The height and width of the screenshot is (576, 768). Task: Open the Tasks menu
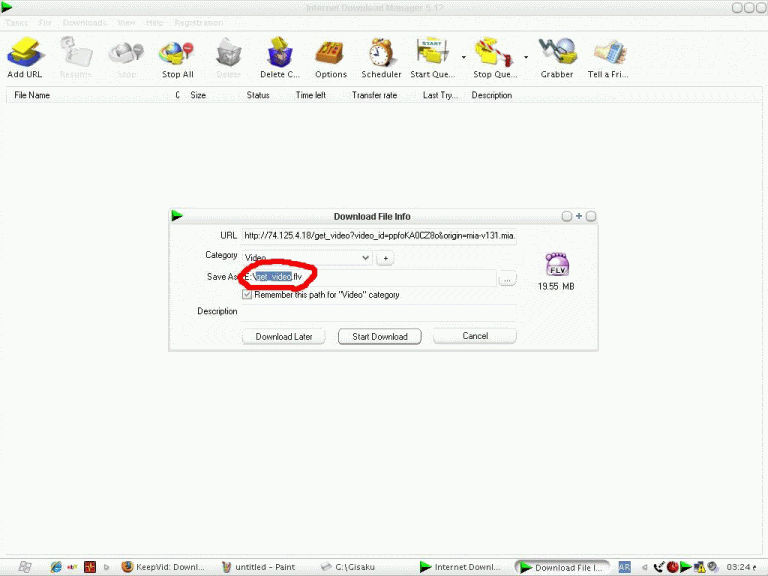pos(16,22)
